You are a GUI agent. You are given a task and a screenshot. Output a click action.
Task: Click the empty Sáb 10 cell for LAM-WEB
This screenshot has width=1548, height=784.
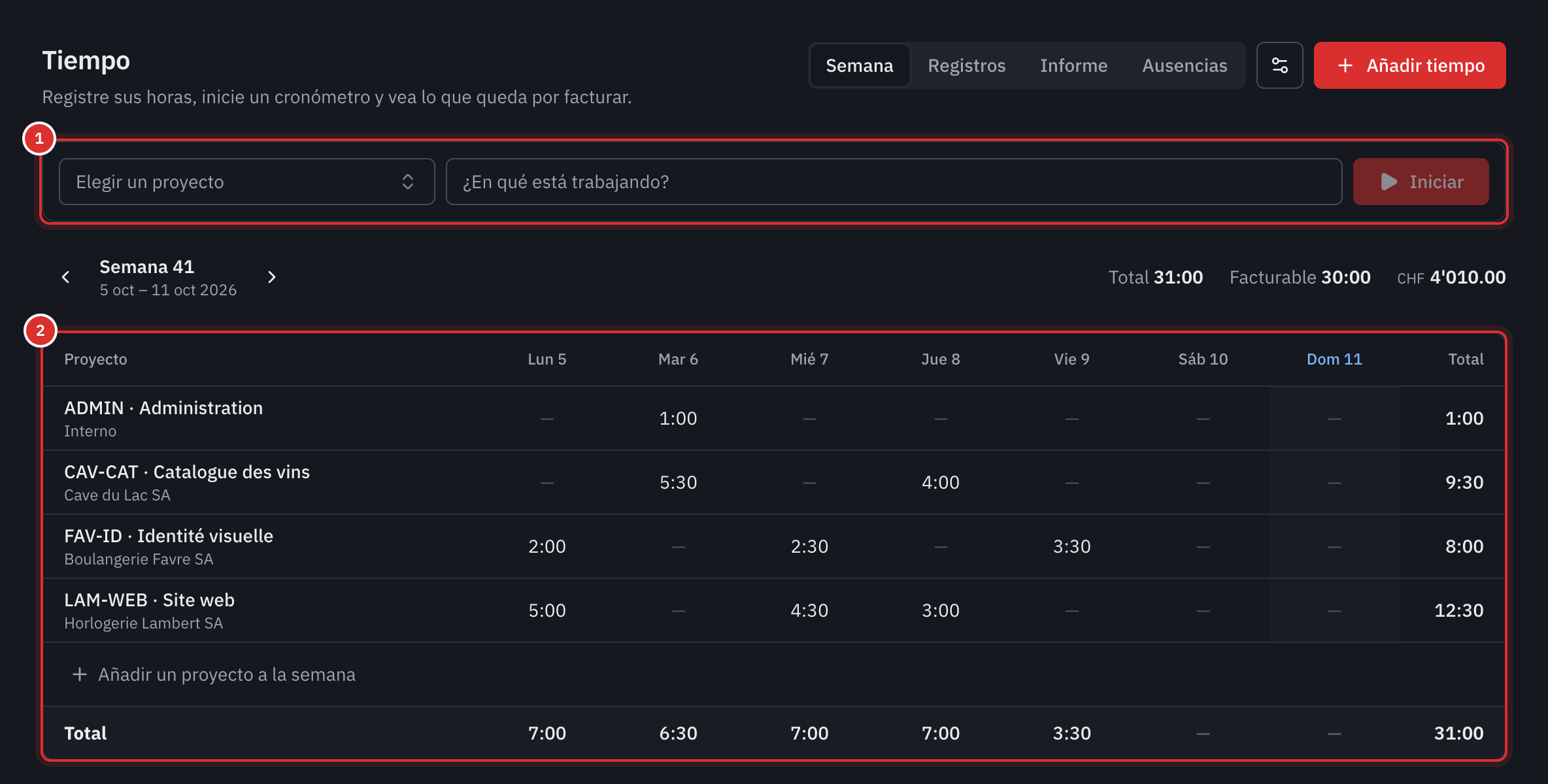[1203, 610]
